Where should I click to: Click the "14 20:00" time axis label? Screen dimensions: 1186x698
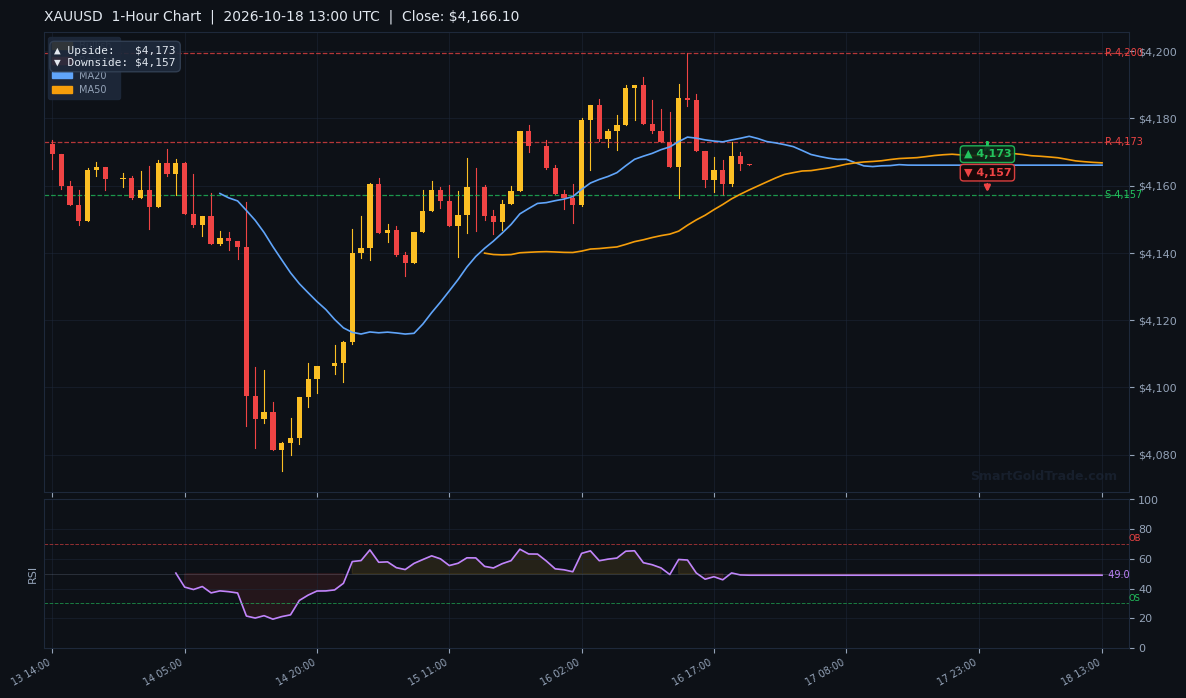pos(296,672)
